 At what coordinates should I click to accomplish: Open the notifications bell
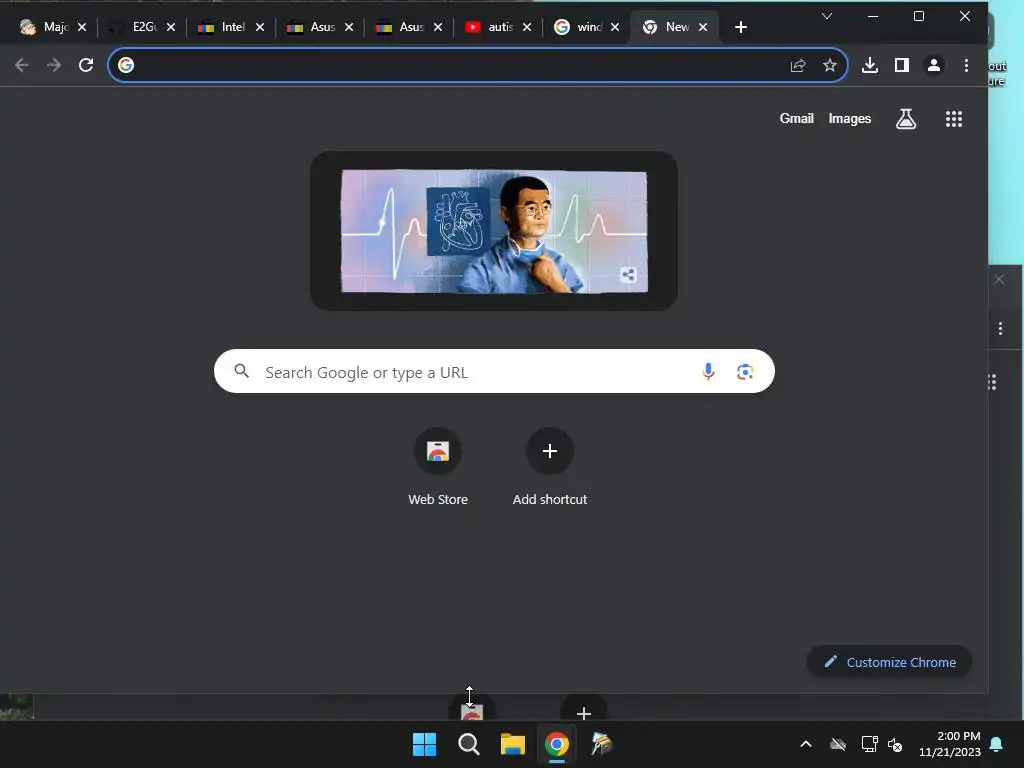[997, 744]
